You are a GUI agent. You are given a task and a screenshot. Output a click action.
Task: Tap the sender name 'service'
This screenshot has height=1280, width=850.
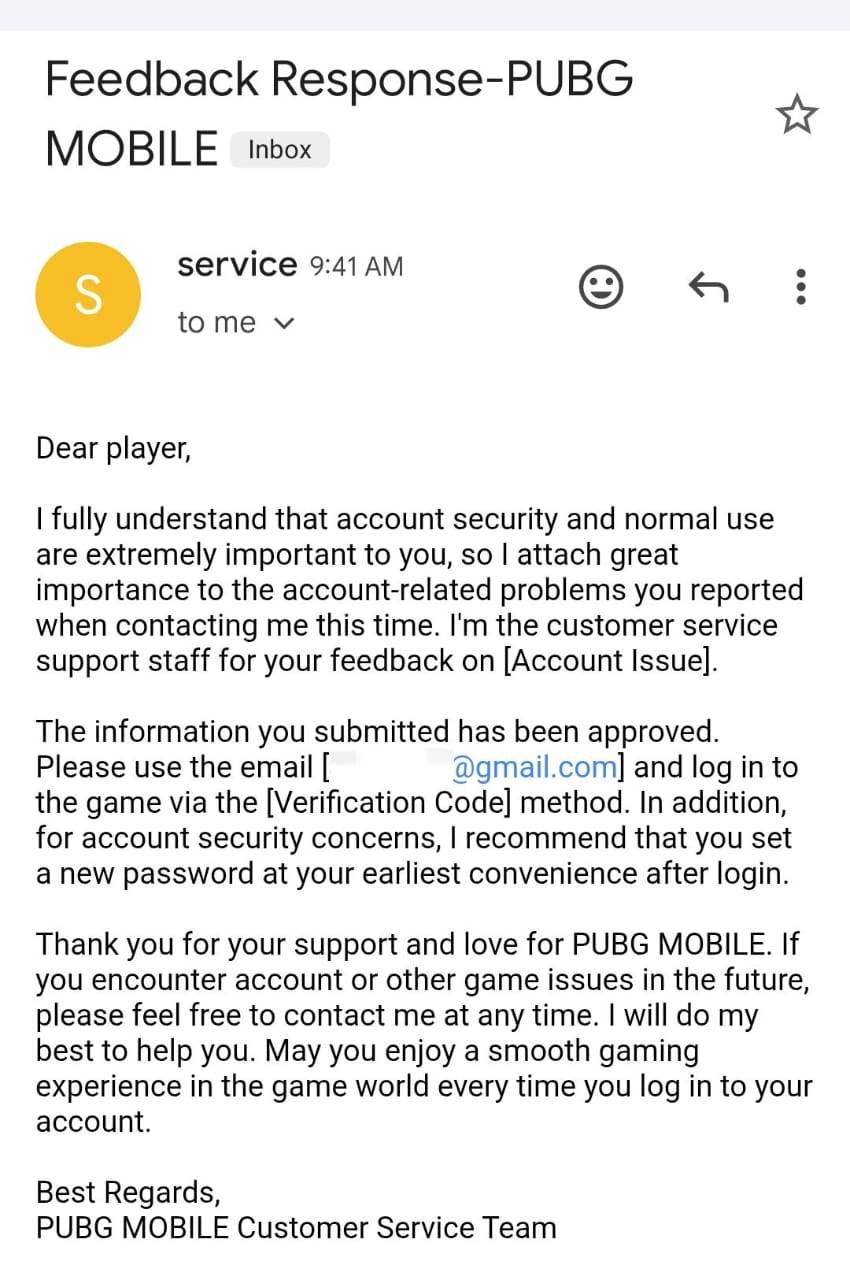pos(237,265)
